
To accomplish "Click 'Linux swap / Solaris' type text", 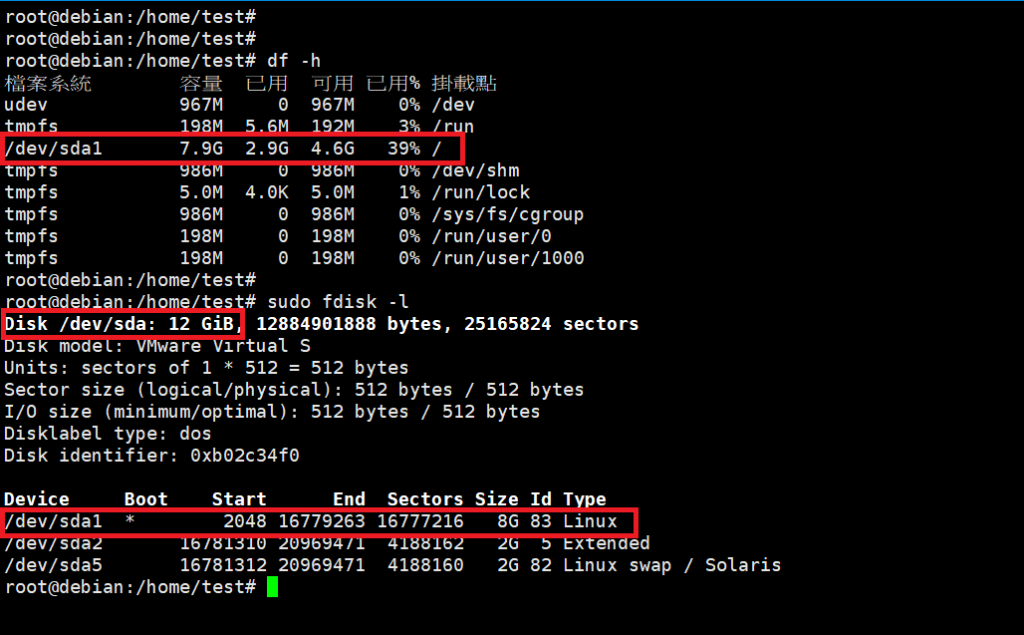I will tap(672, 565).
